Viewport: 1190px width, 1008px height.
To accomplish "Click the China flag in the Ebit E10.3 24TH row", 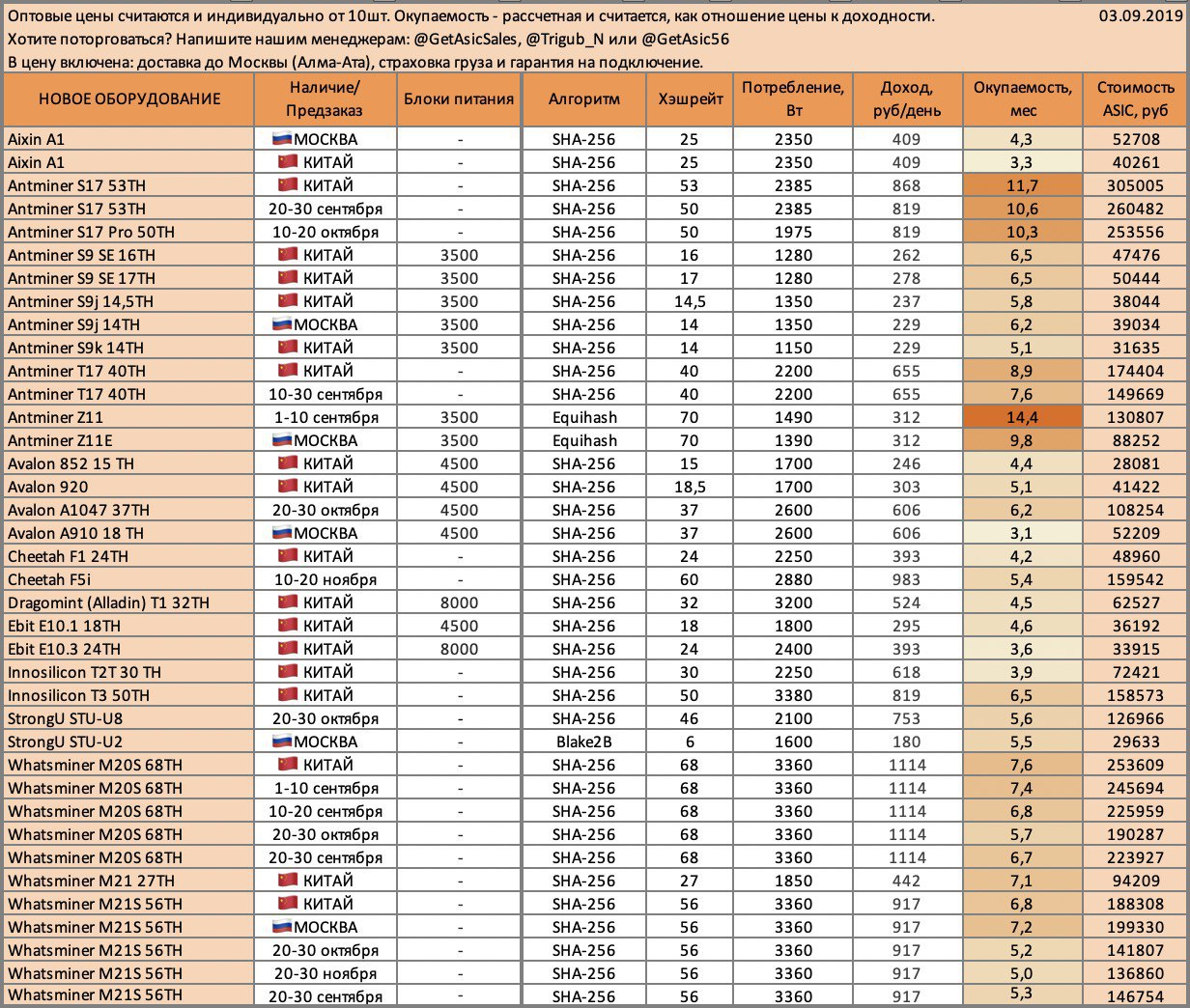I will pos(287,649).
